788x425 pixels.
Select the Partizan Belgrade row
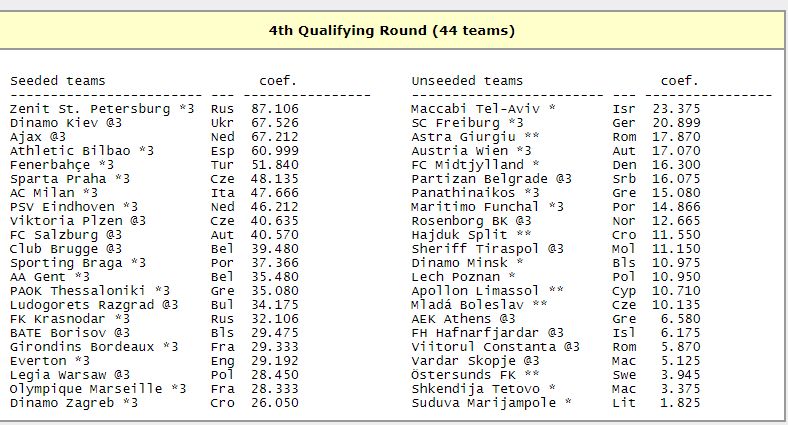click(556, 179)
